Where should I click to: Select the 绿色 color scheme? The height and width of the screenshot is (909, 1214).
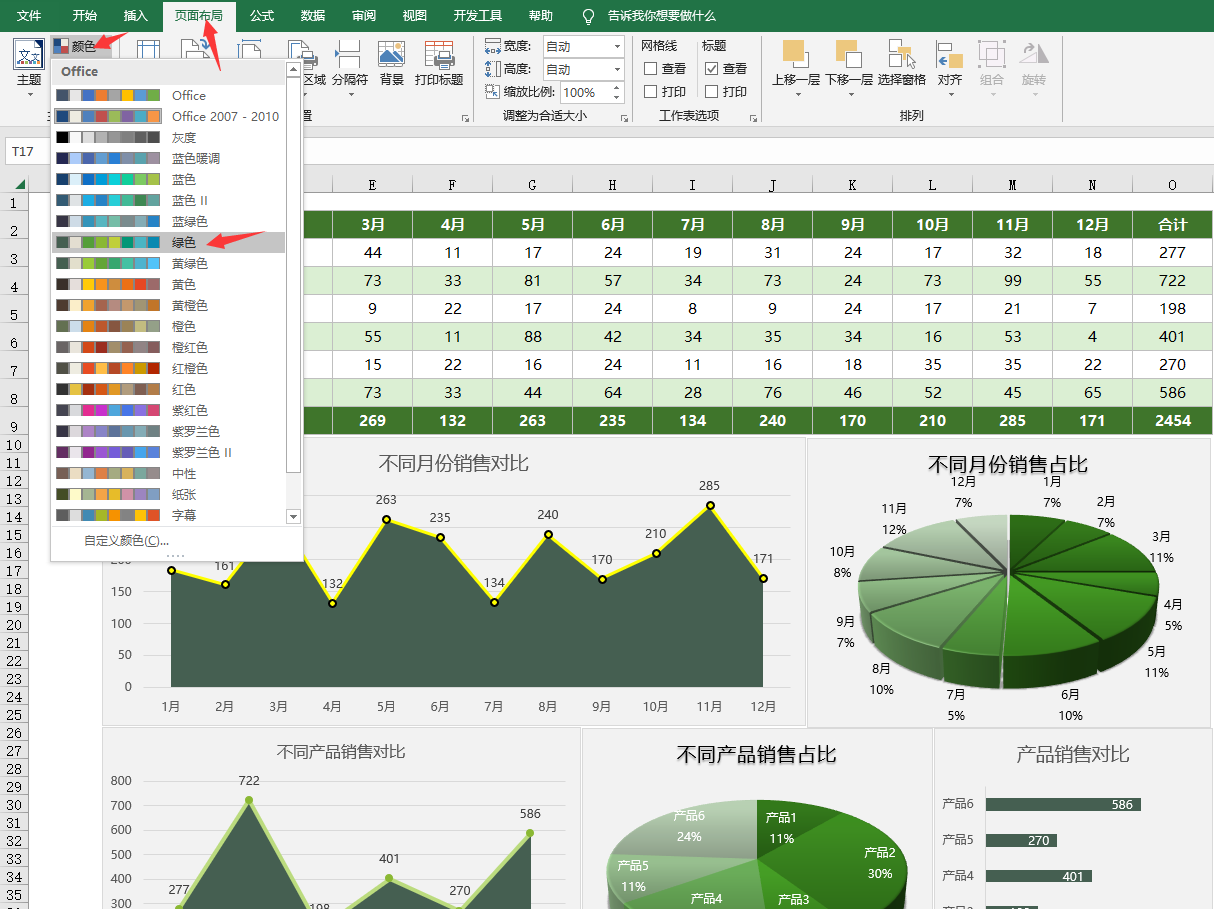[169, 242]
